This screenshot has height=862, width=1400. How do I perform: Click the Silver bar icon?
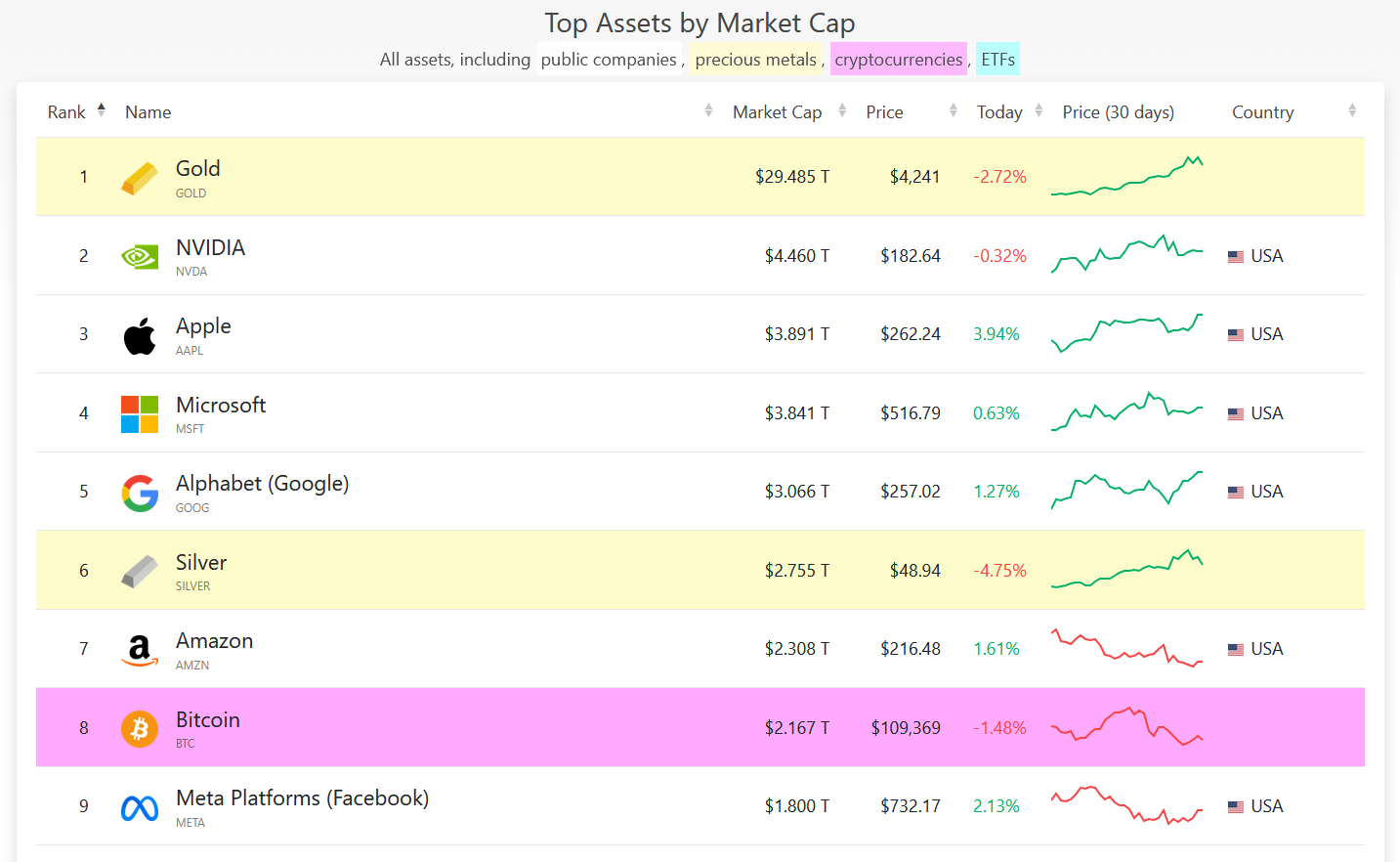140,572
